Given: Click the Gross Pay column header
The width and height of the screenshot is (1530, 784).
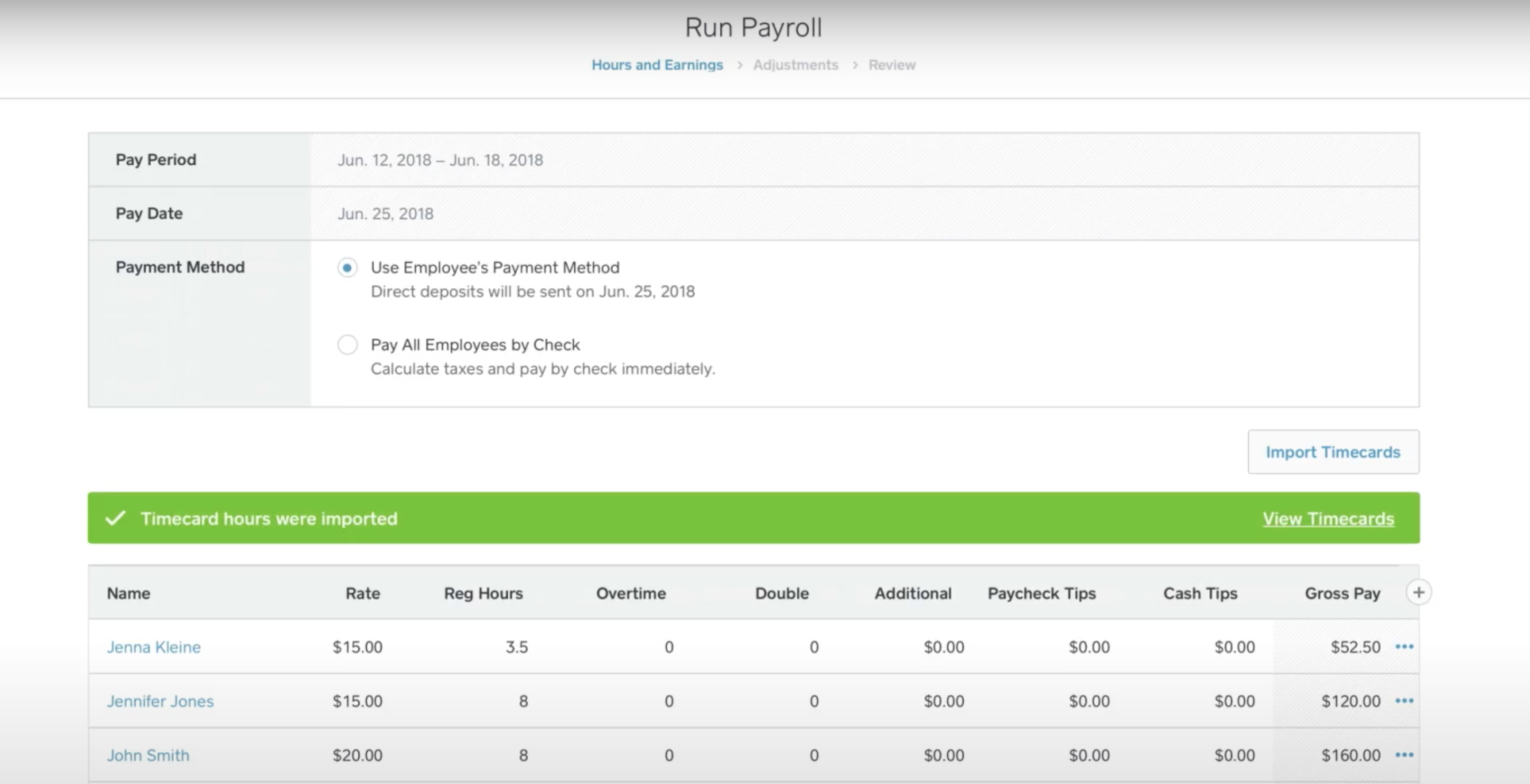Looking at the screenshot, I should point(1342,593).
